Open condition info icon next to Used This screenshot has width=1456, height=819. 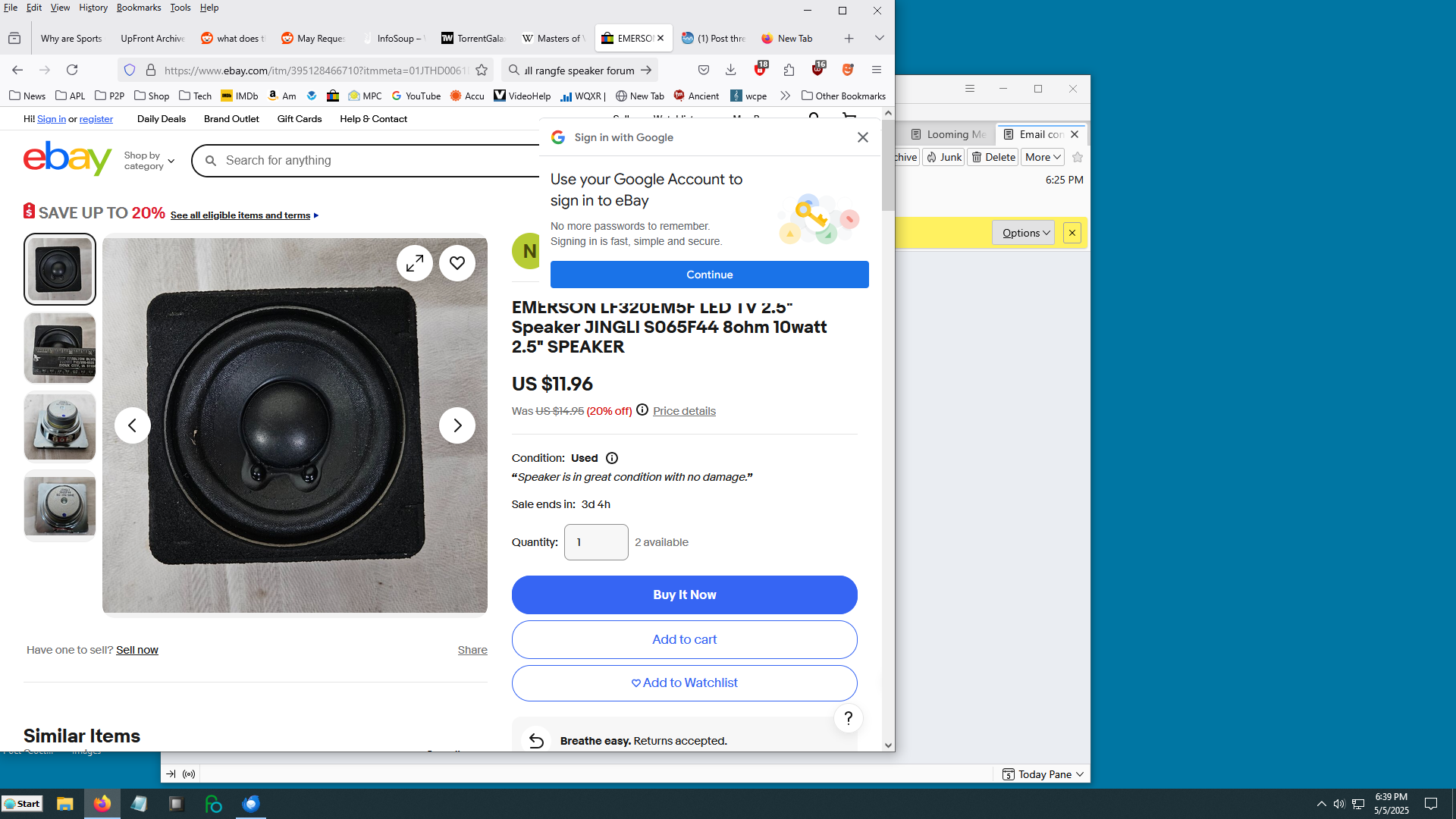point(612,458)
